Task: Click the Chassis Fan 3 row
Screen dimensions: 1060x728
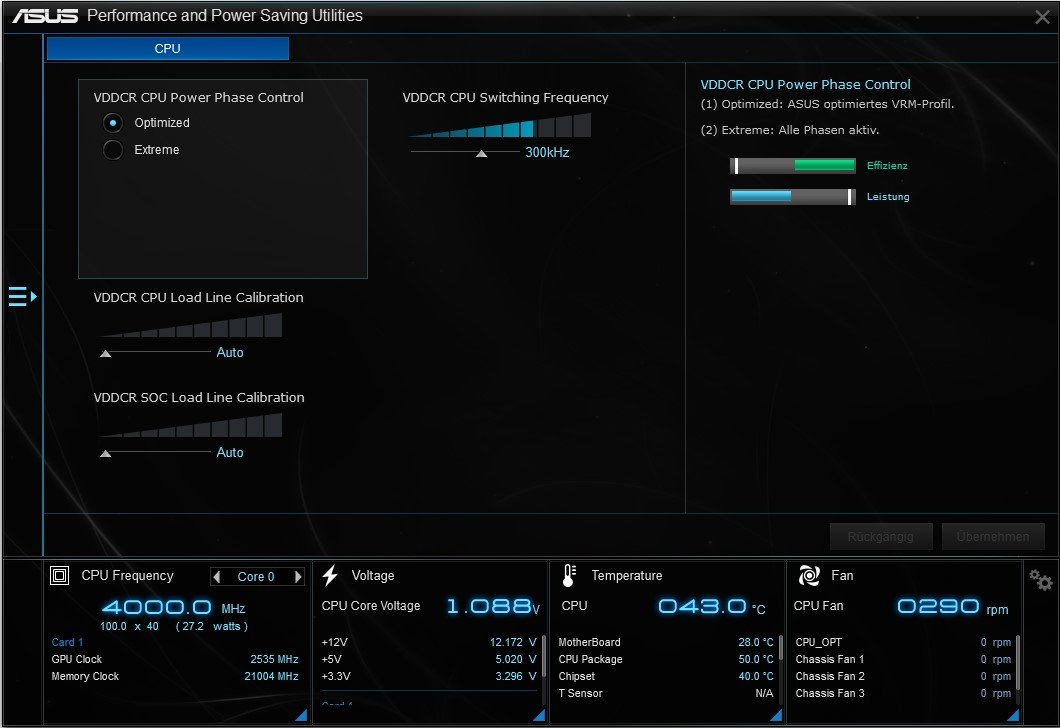Action: (903, 693)
